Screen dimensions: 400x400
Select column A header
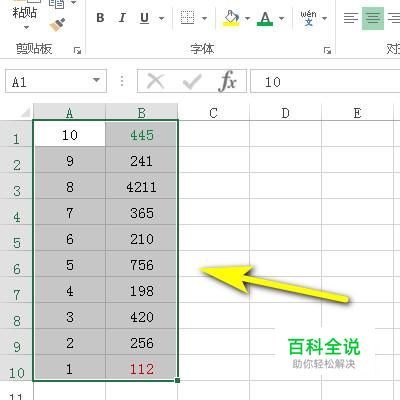pos(69,113)
